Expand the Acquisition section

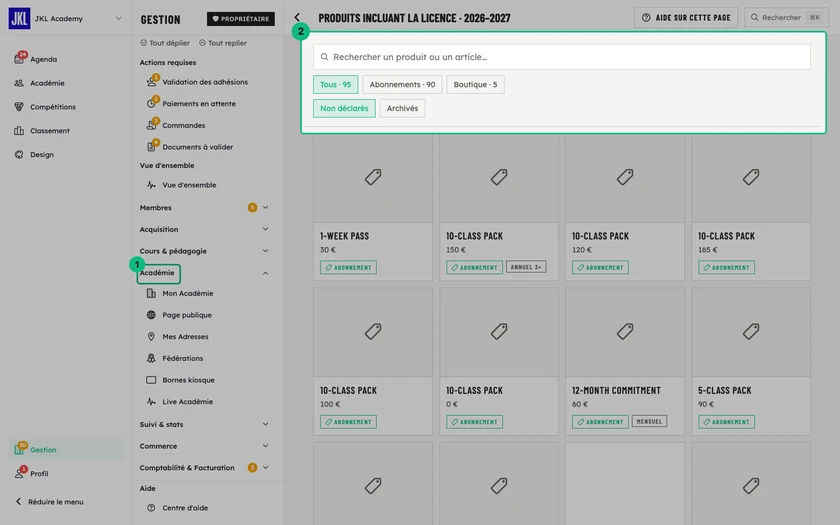tap(265, 229)
